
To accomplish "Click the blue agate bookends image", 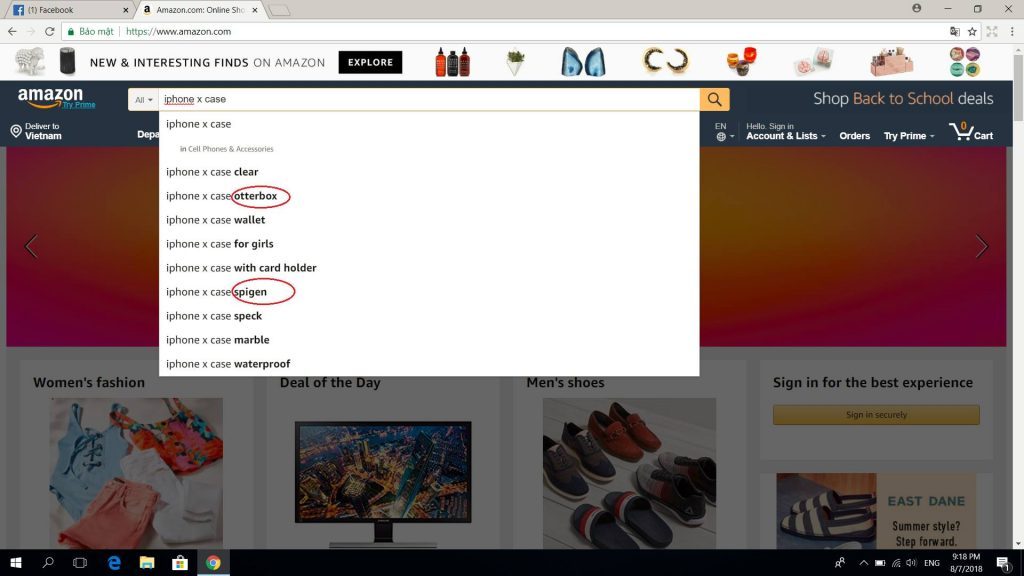I will 583,62.
